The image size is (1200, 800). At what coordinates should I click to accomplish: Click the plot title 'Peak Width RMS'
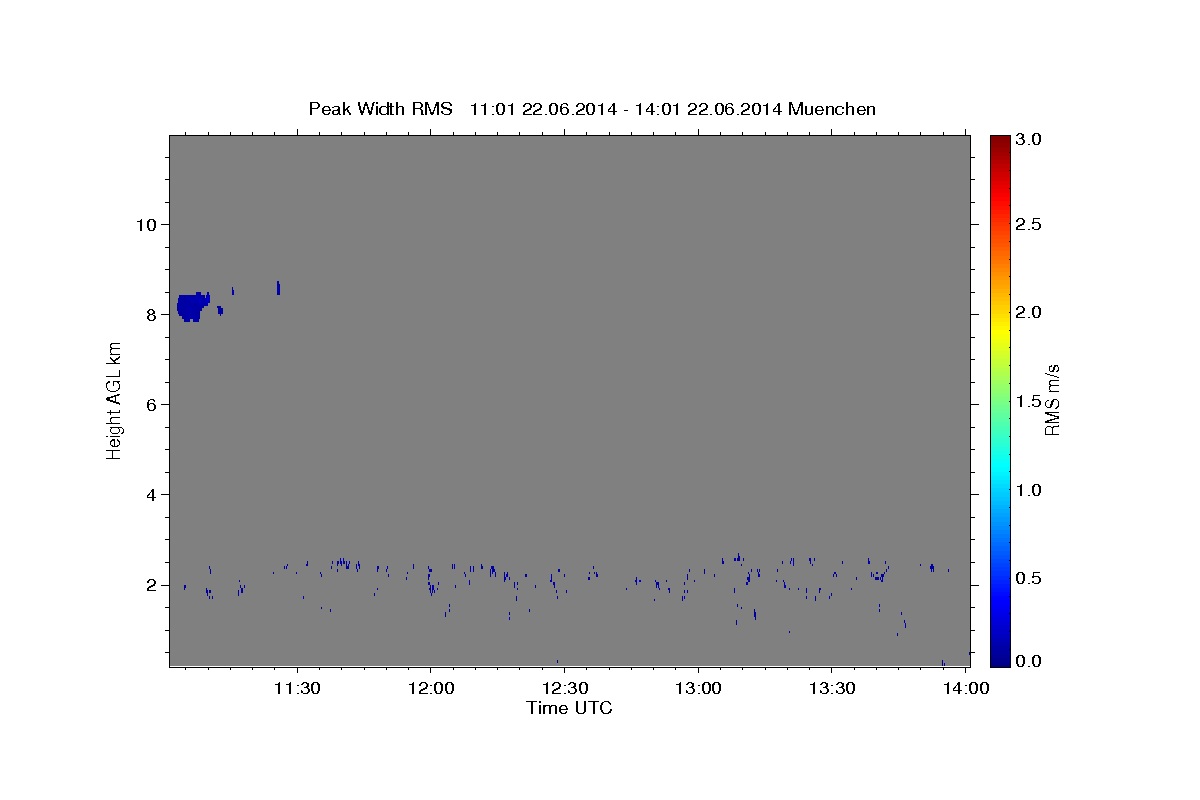click(x=380, y=109)
